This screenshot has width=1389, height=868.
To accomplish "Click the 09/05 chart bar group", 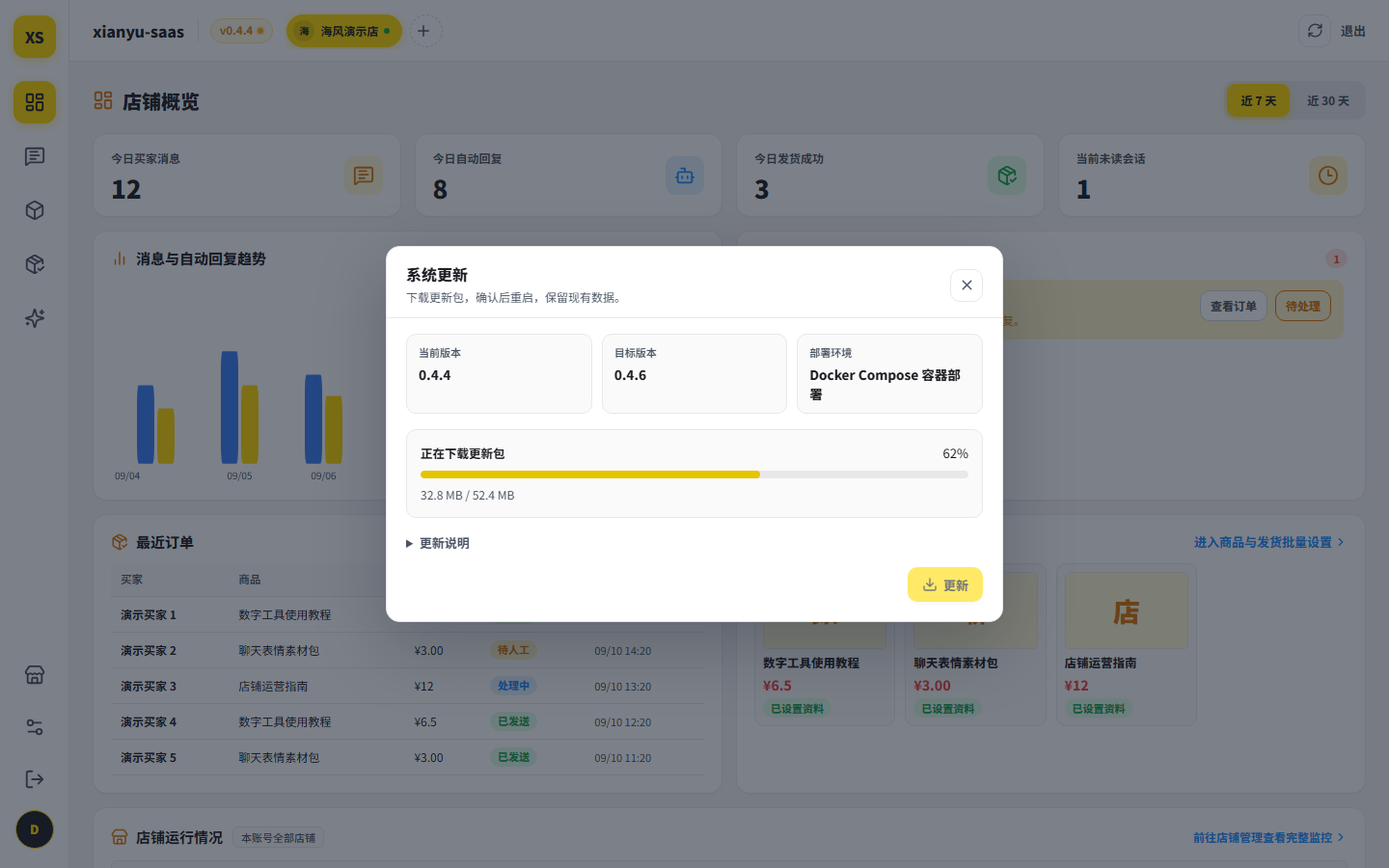I will [x=239, y=407].
